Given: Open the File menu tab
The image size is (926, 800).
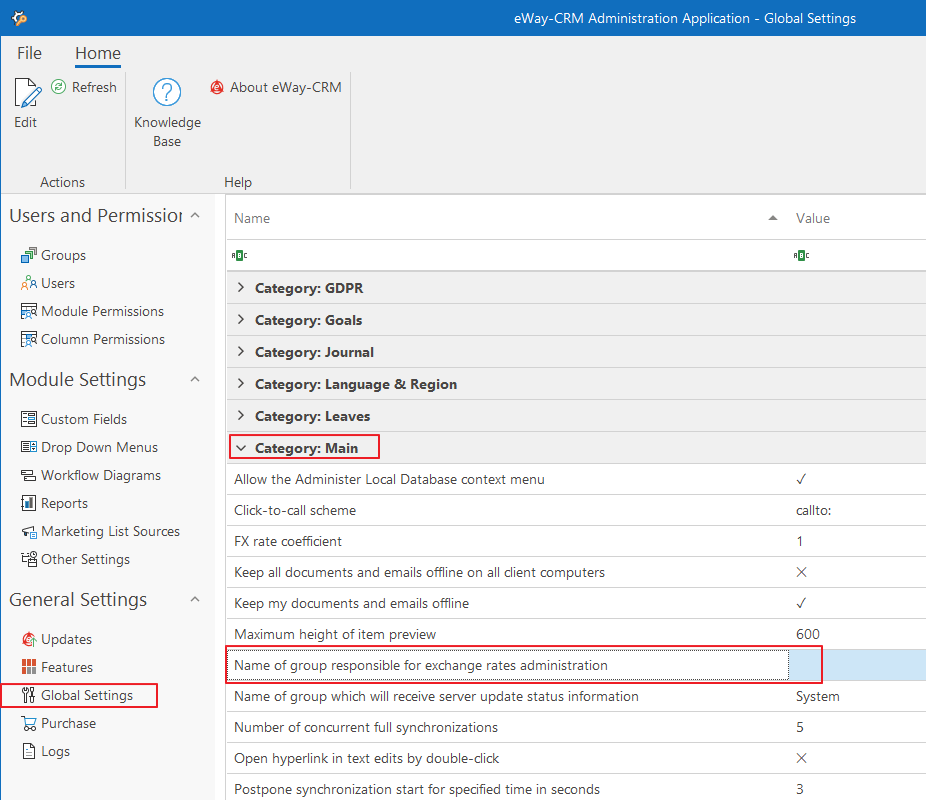Looking at the screenshot, I should tap(29, 53).
